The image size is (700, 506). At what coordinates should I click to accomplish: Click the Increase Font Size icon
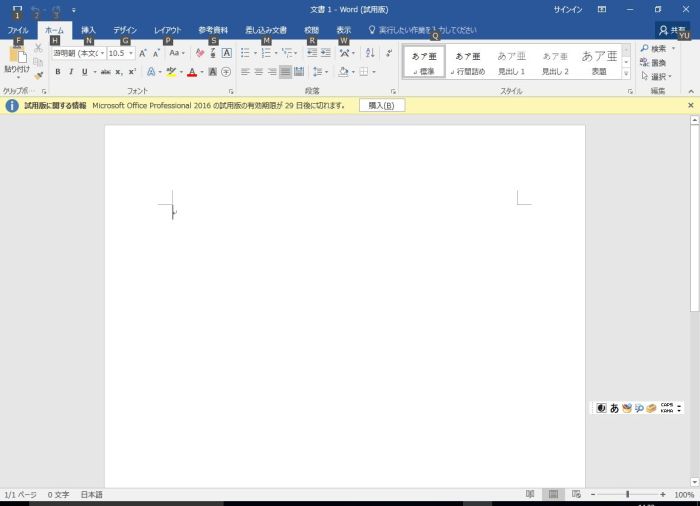143,53
